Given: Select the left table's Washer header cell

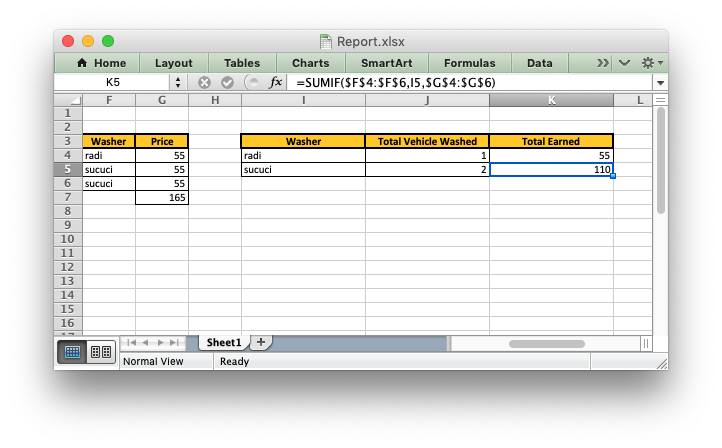Looking at the screenshot, I should coord(109,141).
